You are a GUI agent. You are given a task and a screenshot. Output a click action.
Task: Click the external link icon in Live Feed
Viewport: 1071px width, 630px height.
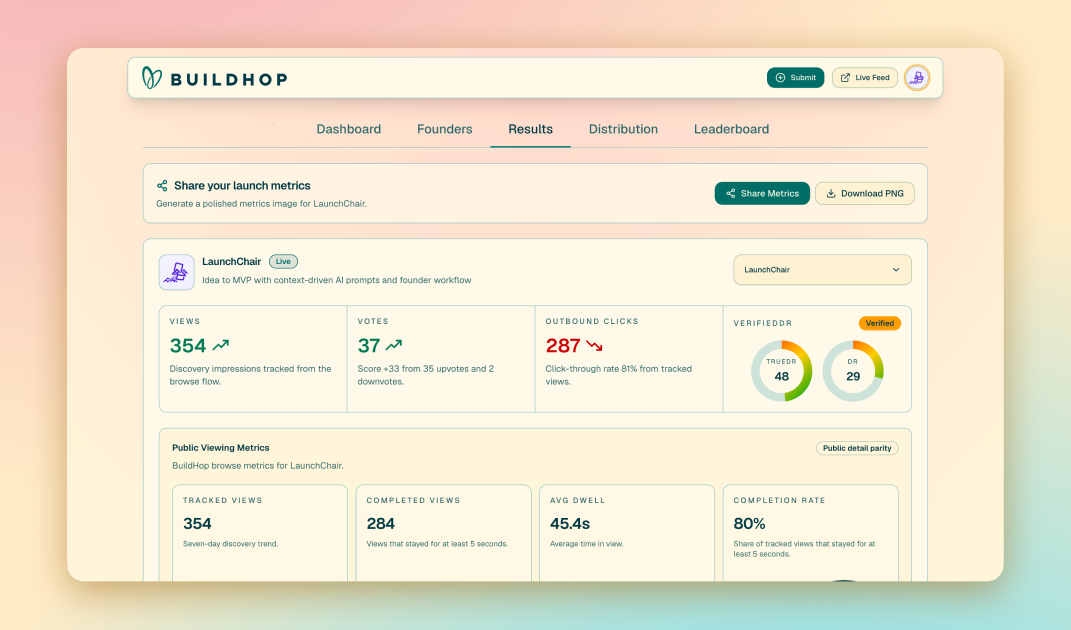pyautogui.click(x=845, y=78)
